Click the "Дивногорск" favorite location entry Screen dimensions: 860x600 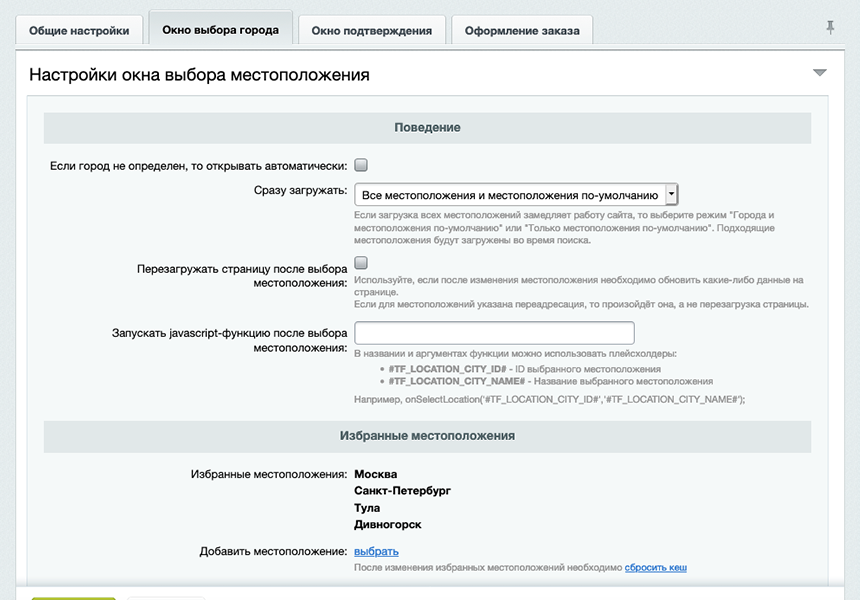pos(389,524)
